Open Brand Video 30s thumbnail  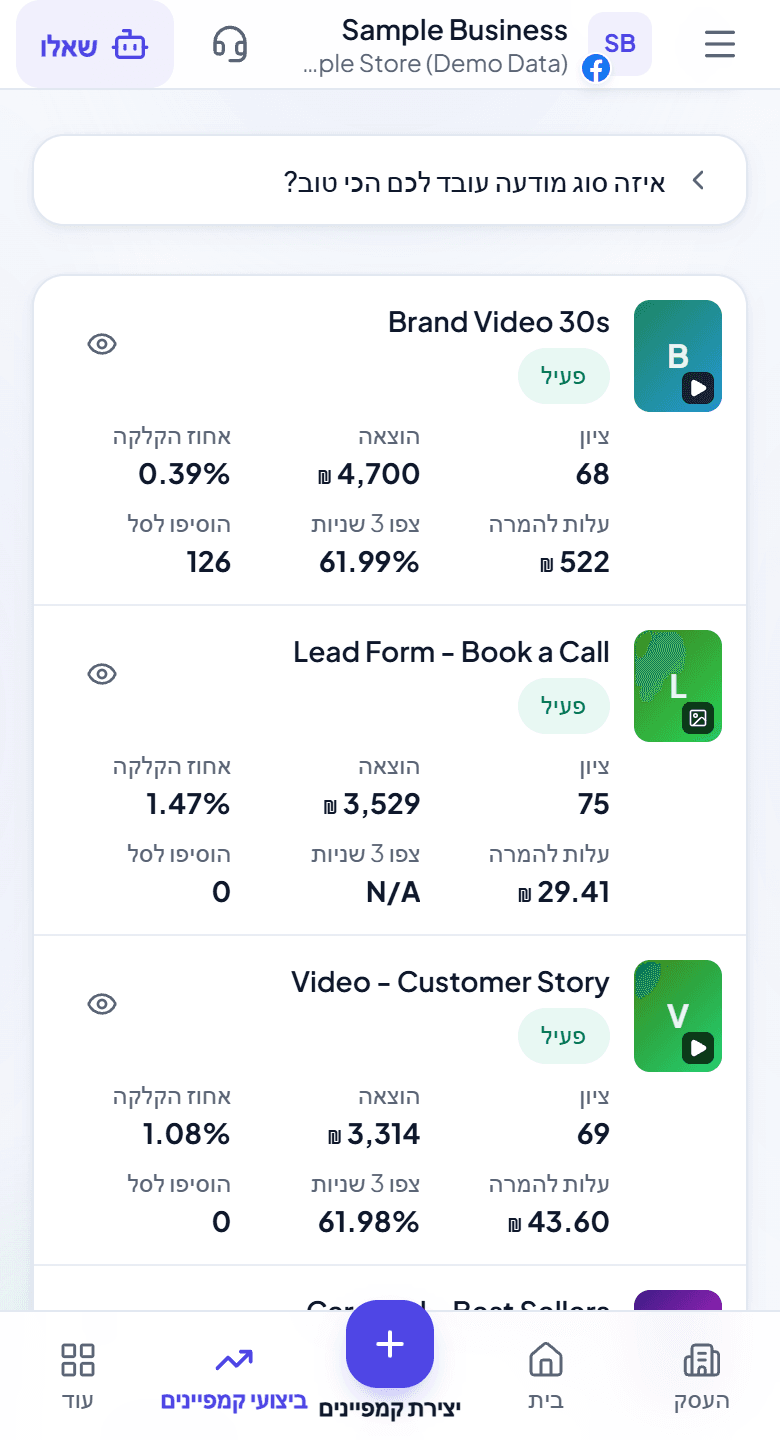678,356
